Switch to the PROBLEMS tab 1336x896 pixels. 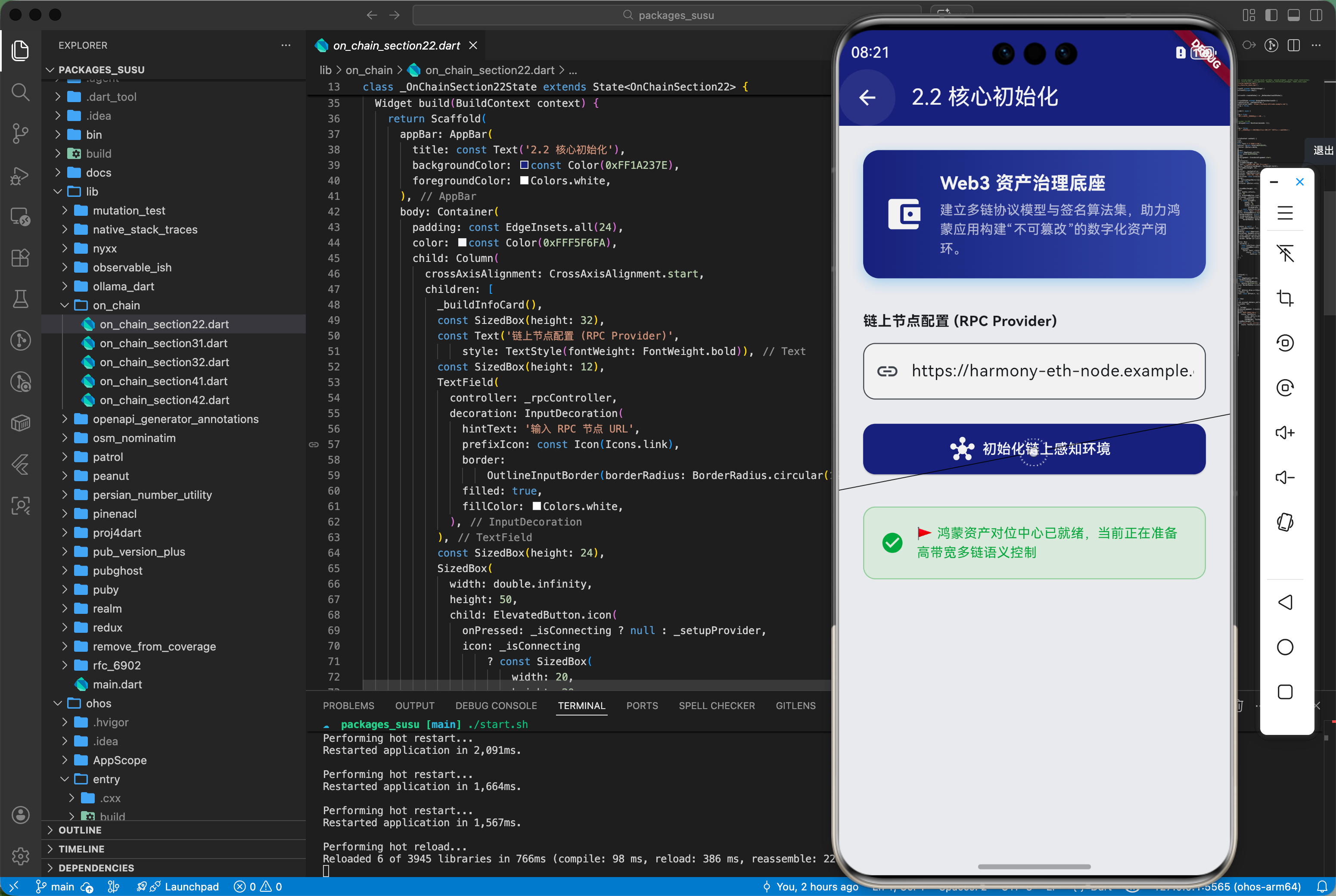[348, 706]
